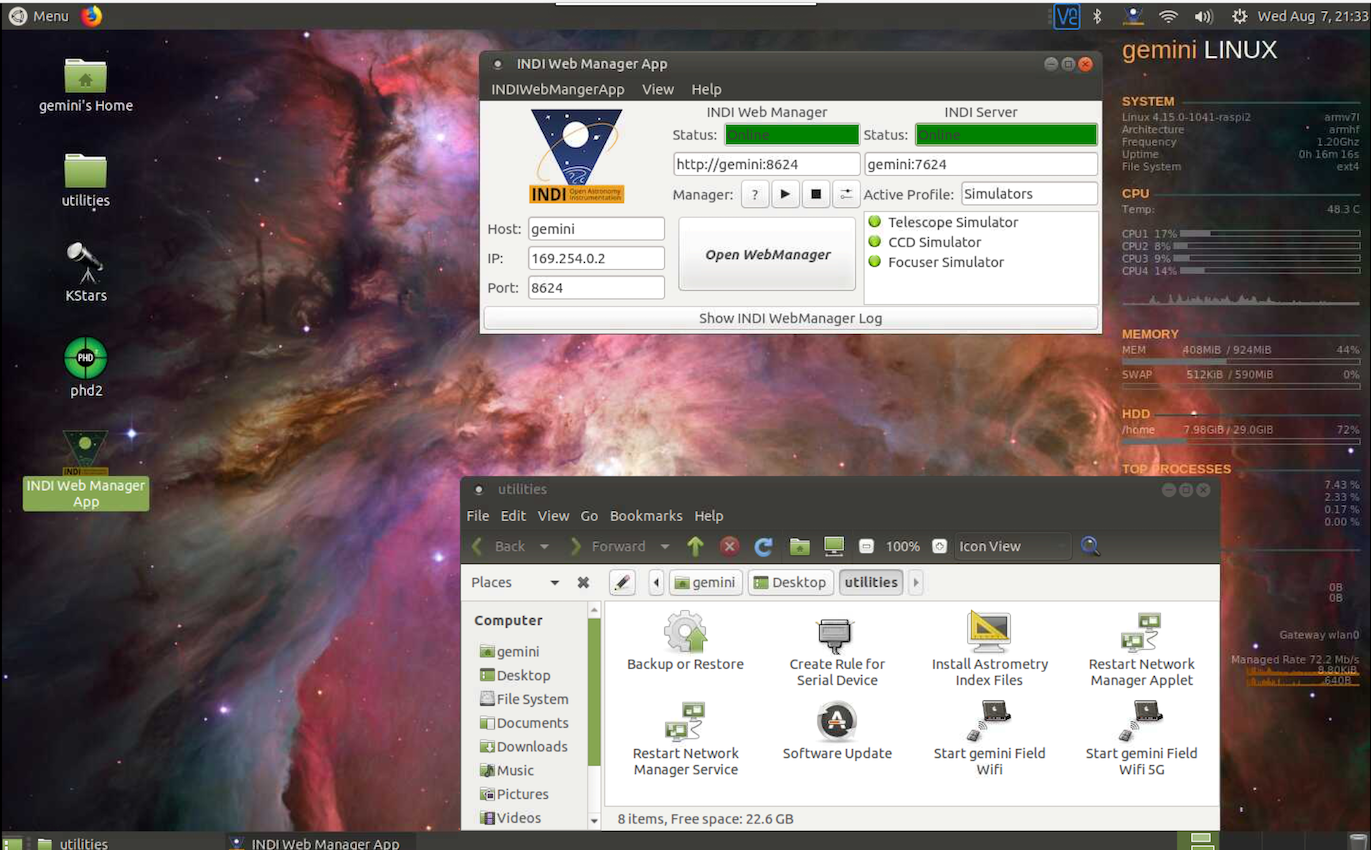This screenshot has height=850, width=1371.
Task: Click the Forward button in file manager
Action: coord(608,546)
